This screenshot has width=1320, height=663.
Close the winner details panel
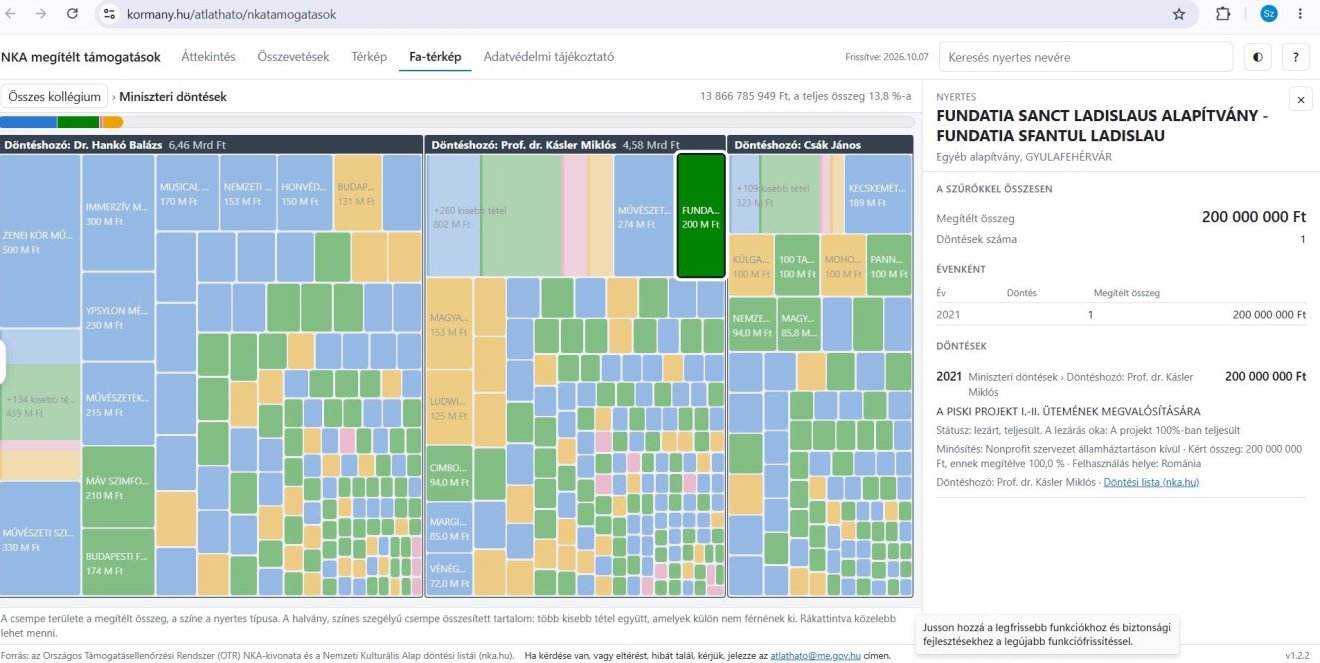tap(1301, 99)
